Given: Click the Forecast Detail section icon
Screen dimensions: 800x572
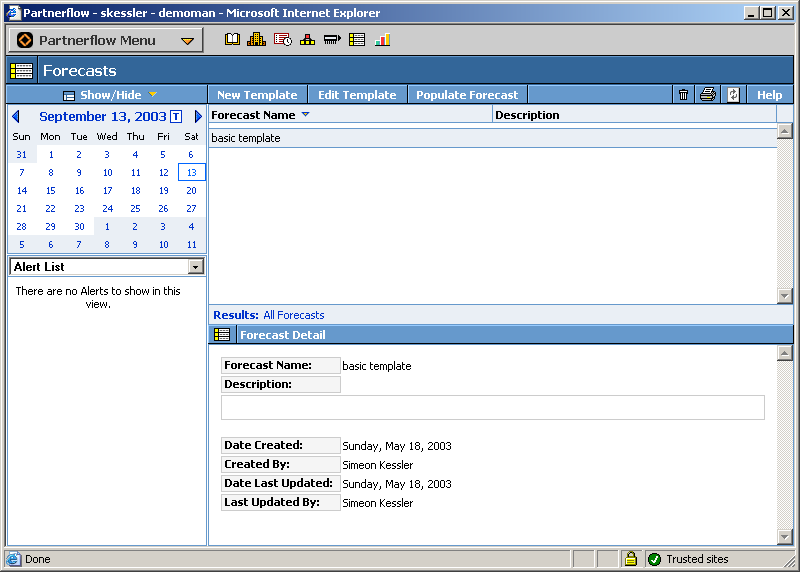Looking at the screenshot, I should pyautogui.click(x=222, y=335).
